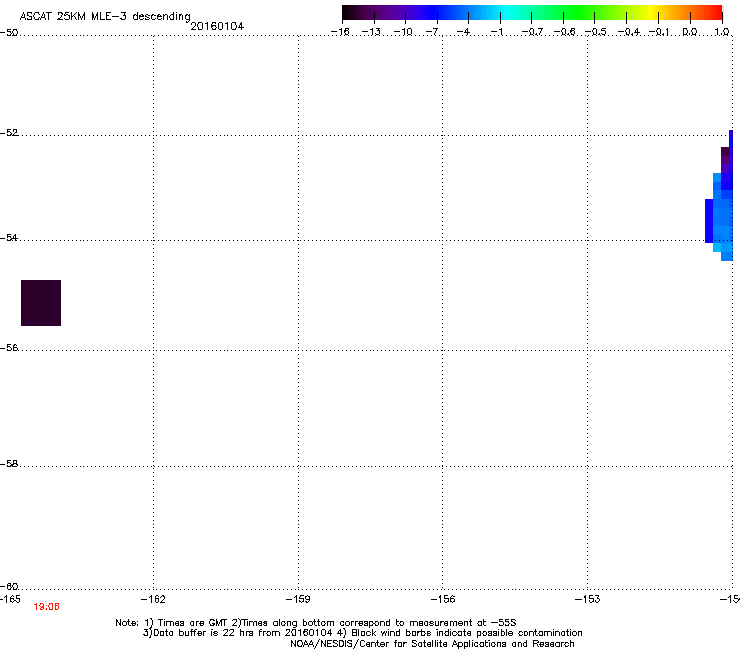Click the color bar tick label -13
The width and height of the screenshot is (740, 650).
[x=372, y=32]
